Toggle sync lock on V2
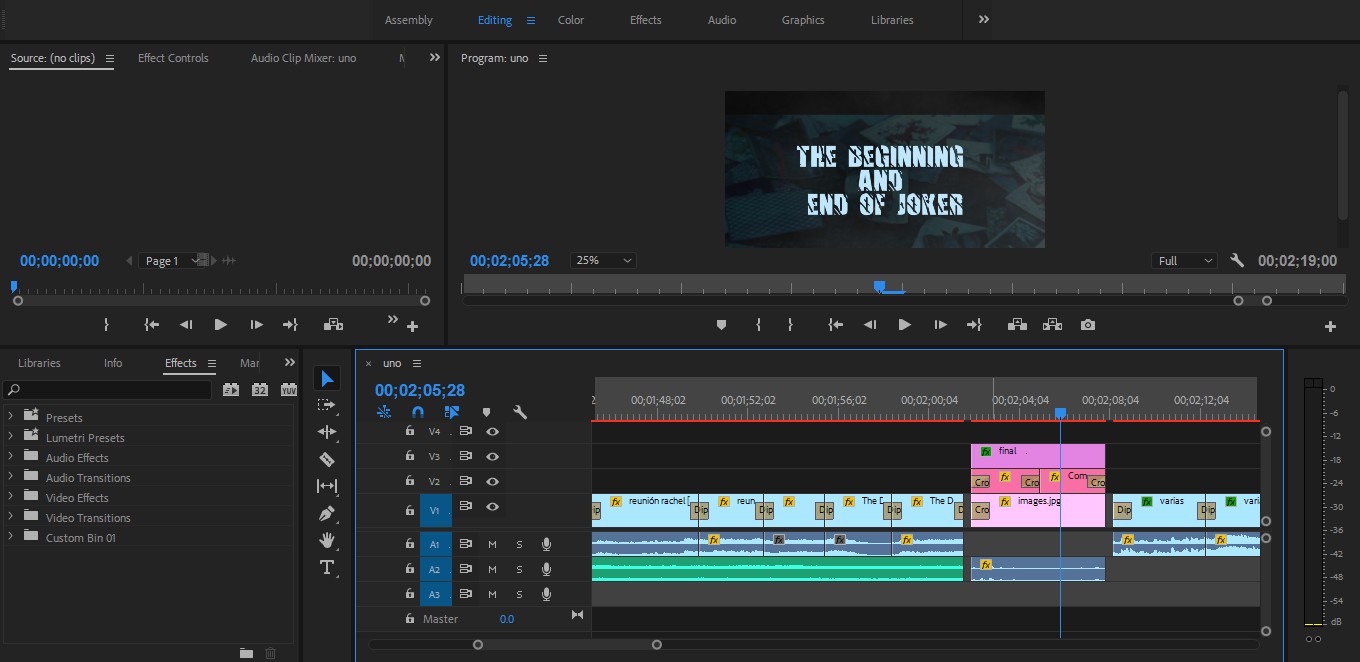This screenshot has width=1360, height=662. click(465, 481)
